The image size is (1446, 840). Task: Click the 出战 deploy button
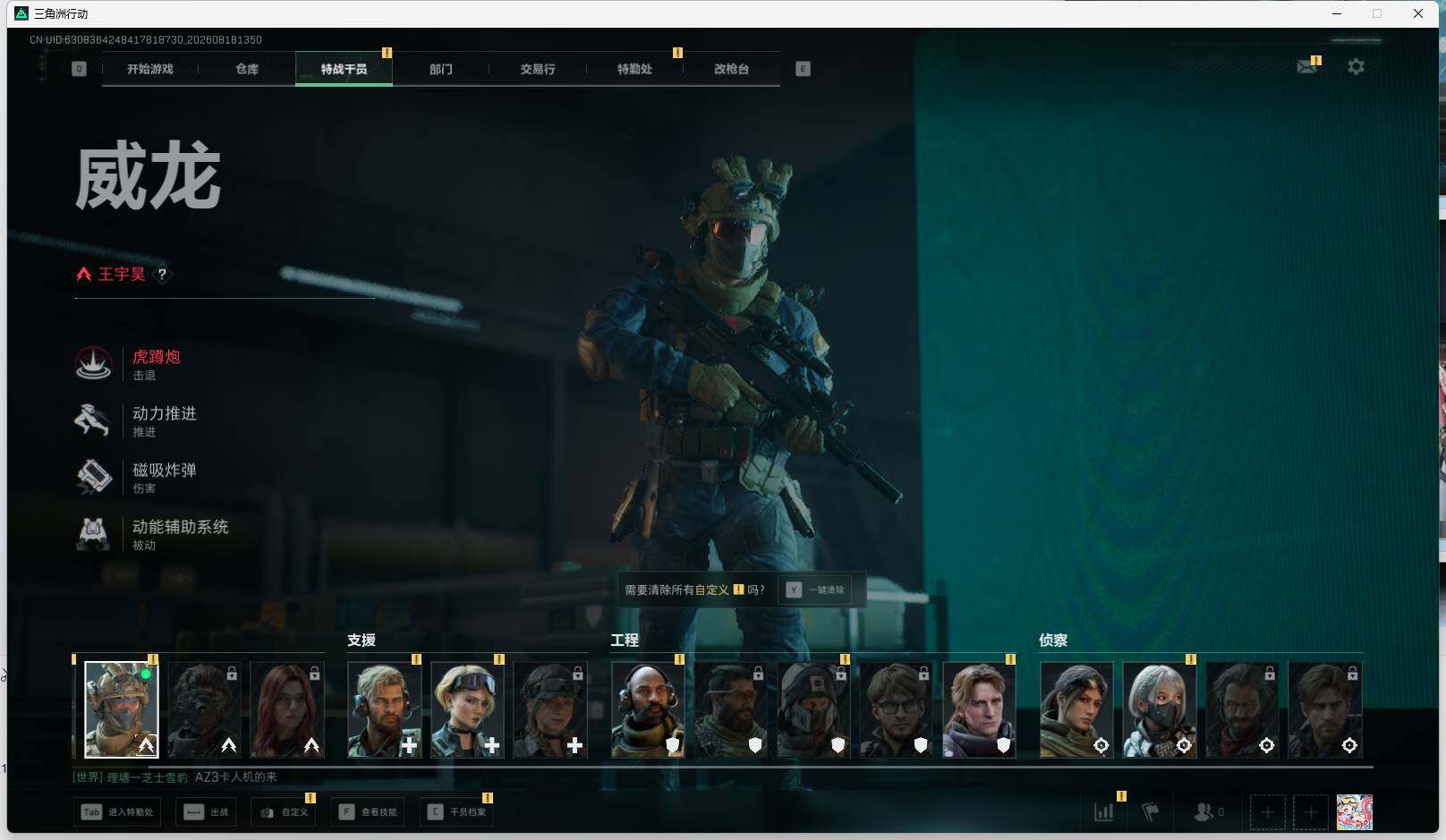[x=206, y=812]
